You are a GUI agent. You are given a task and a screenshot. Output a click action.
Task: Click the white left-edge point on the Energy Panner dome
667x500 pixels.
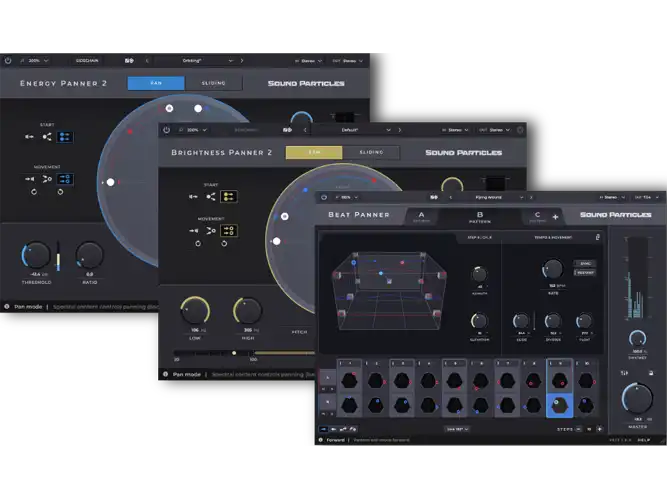111,182
